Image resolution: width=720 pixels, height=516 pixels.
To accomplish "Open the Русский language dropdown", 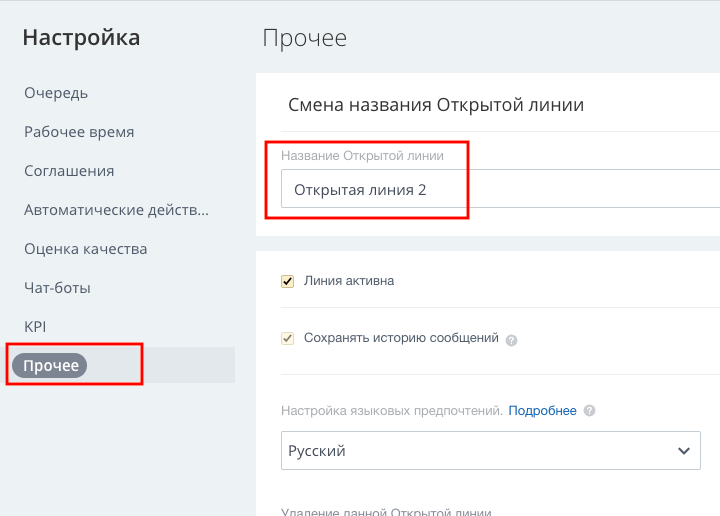I will (491, 450).
